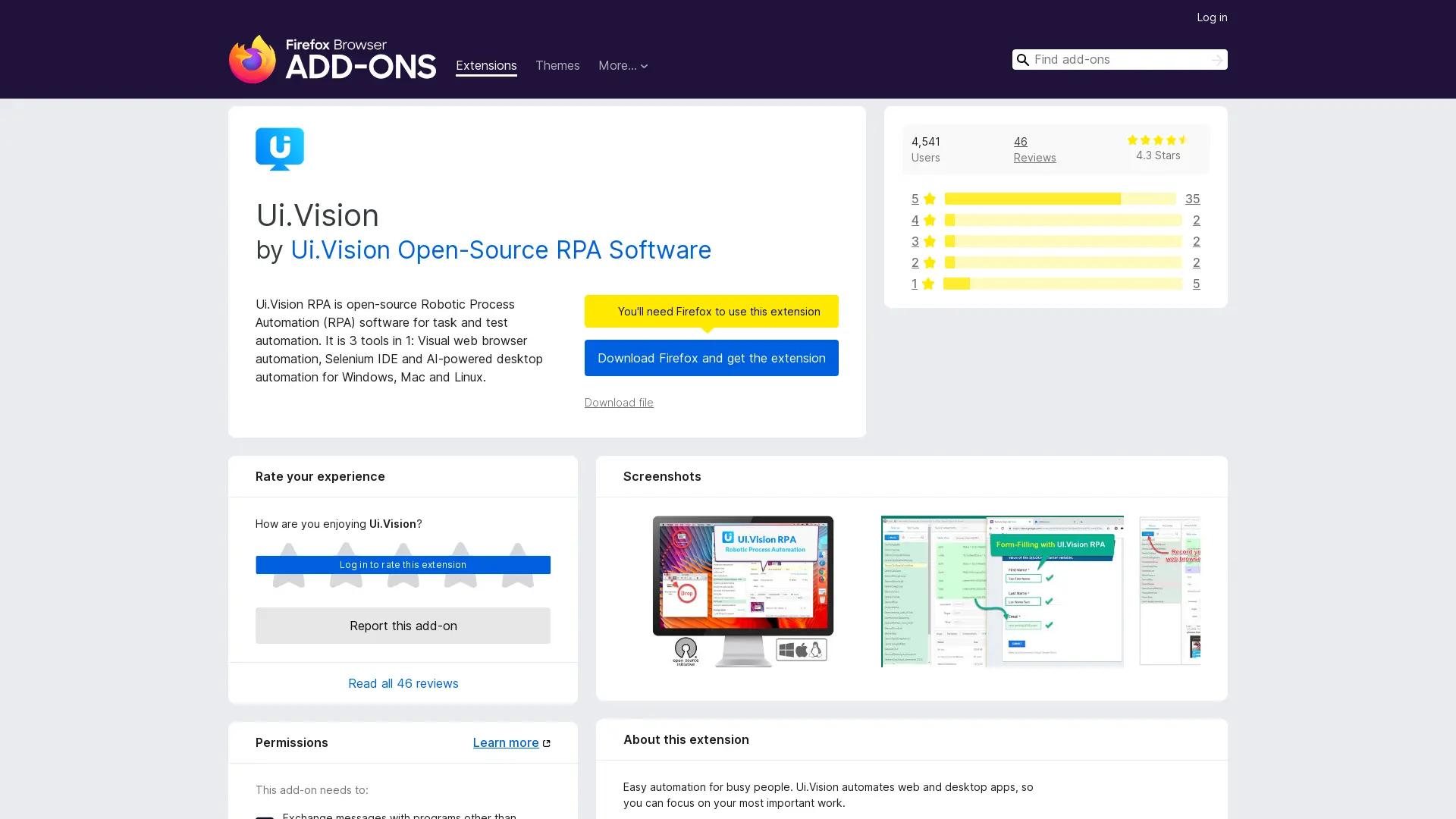The height and width of the screenshot is (819, 1456).
Task: Click the star icon next to the 5-star row
Action: pos(928,199)
